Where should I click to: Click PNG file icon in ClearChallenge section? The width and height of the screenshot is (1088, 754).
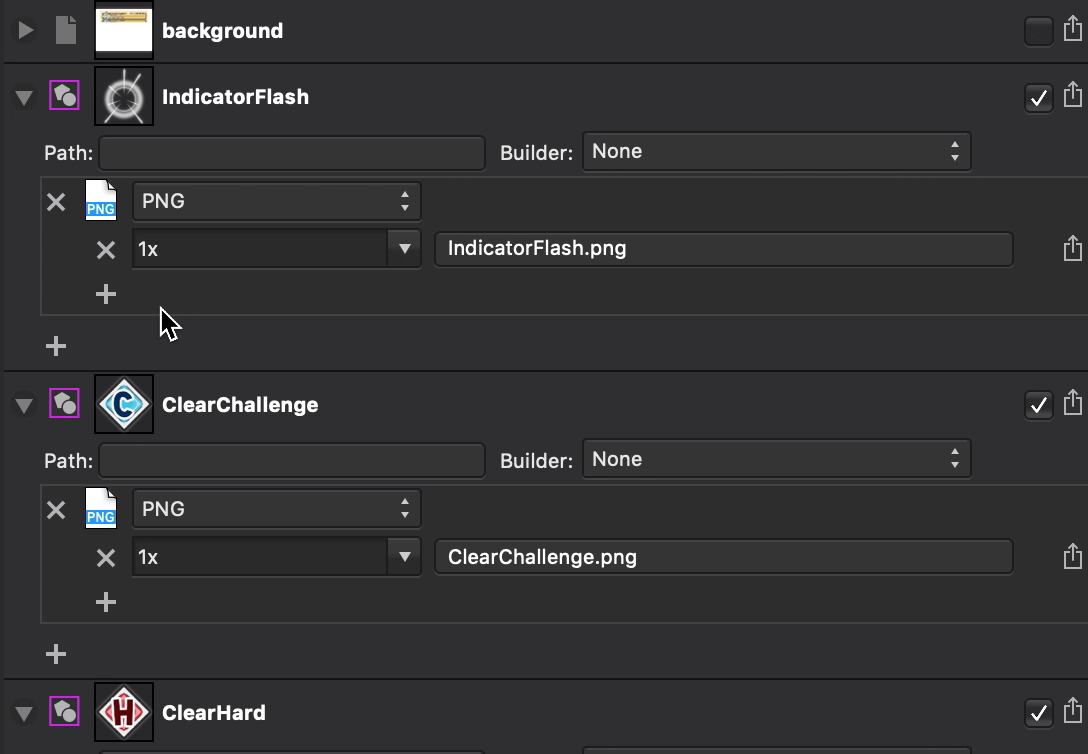101,508
